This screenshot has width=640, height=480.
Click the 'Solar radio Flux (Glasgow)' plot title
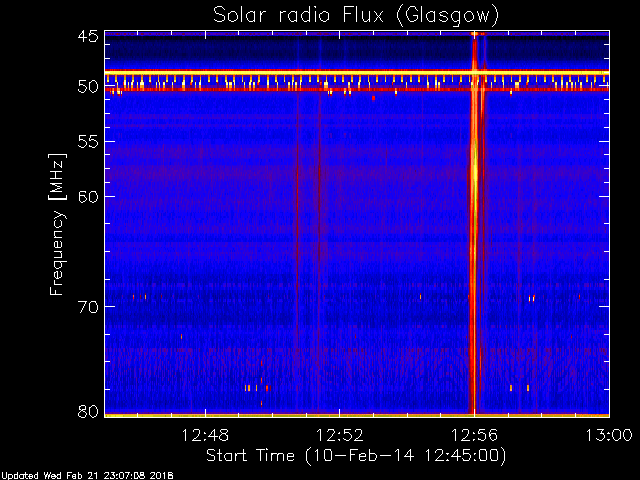click(356, 16)
